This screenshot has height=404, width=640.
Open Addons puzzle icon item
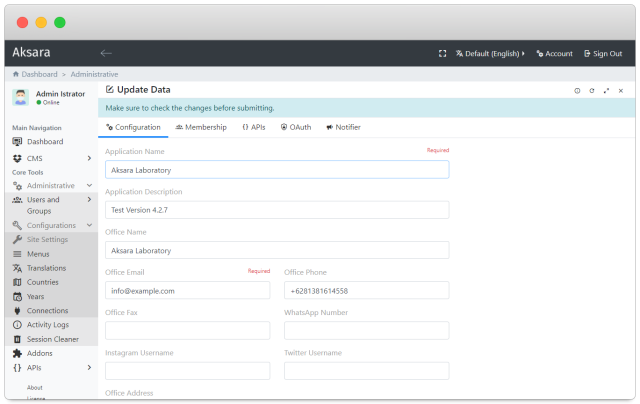pos(40,353)
